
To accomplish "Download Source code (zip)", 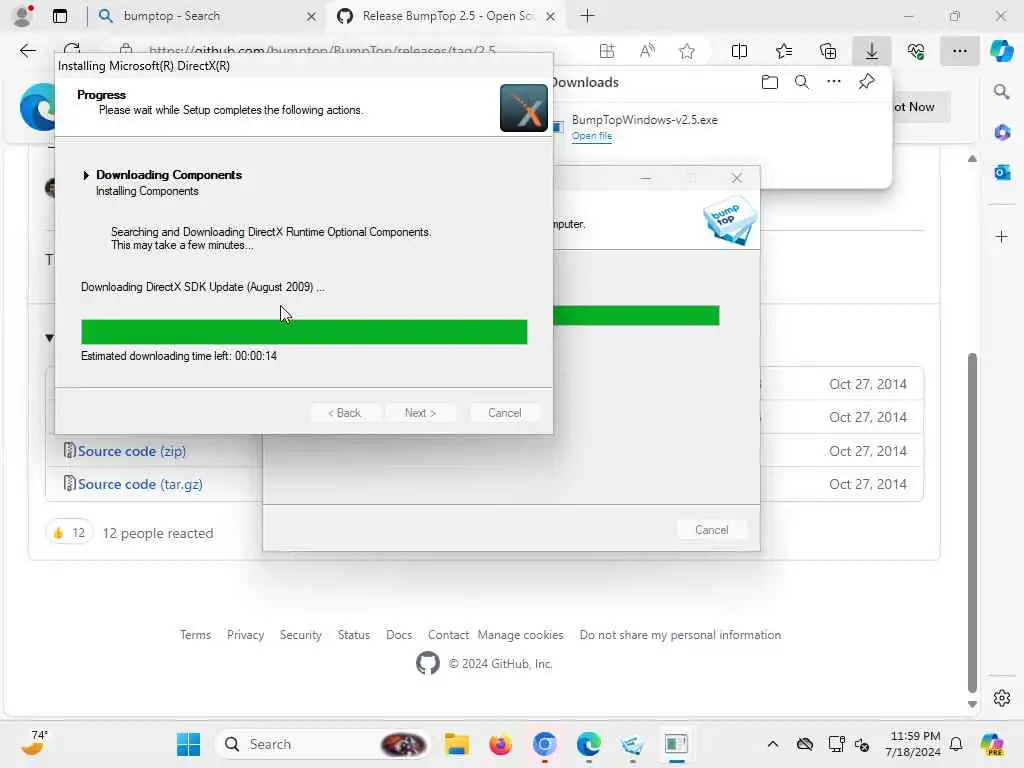I will click(x=132, y=451).
